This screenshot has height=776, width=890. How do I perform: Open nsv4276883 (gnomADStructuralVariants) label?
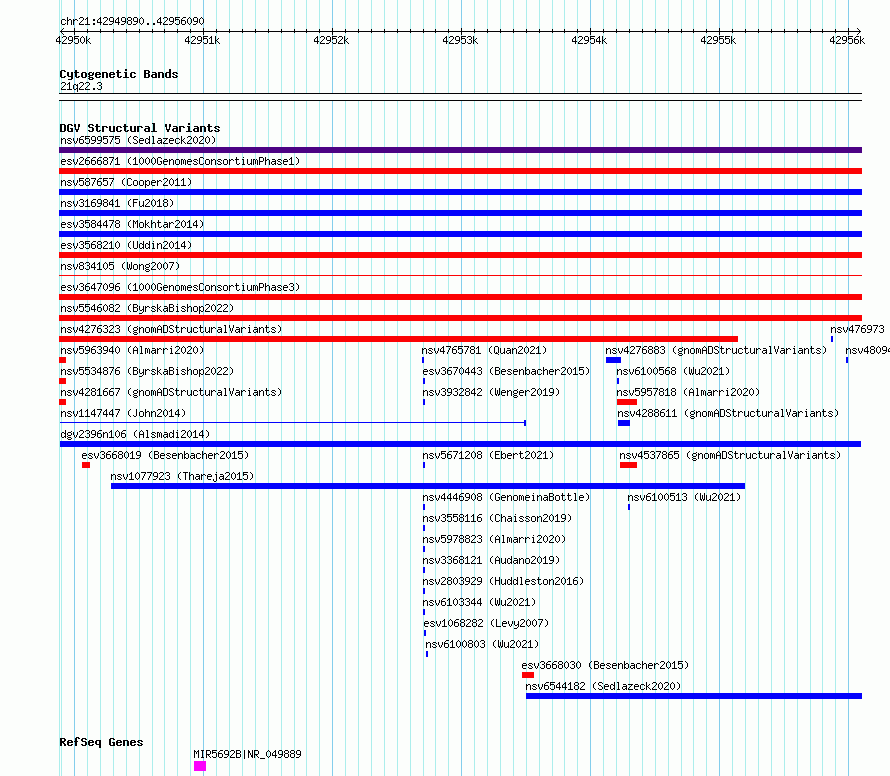pyautogui.click(x=716, y=350)
